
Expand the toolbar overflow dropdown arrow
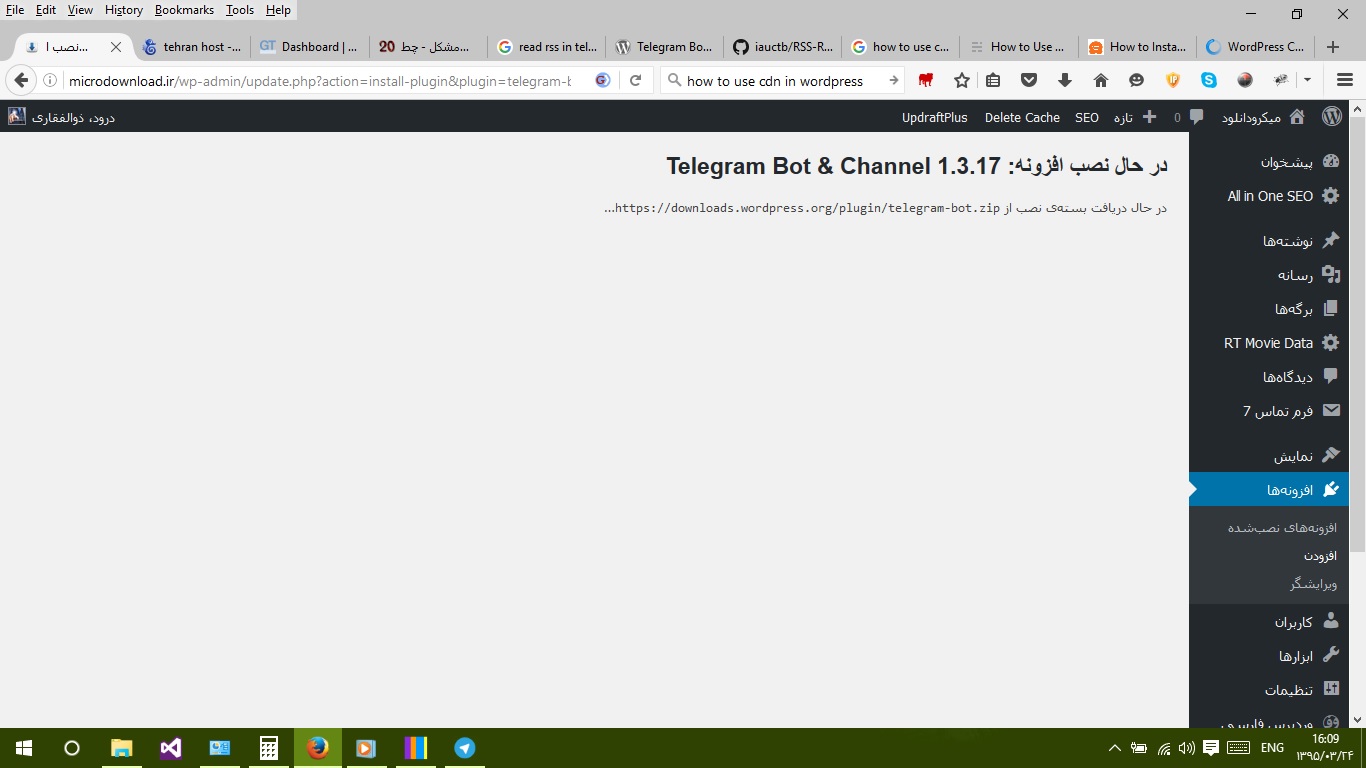pyautogui.click(x=1307, y=80)
